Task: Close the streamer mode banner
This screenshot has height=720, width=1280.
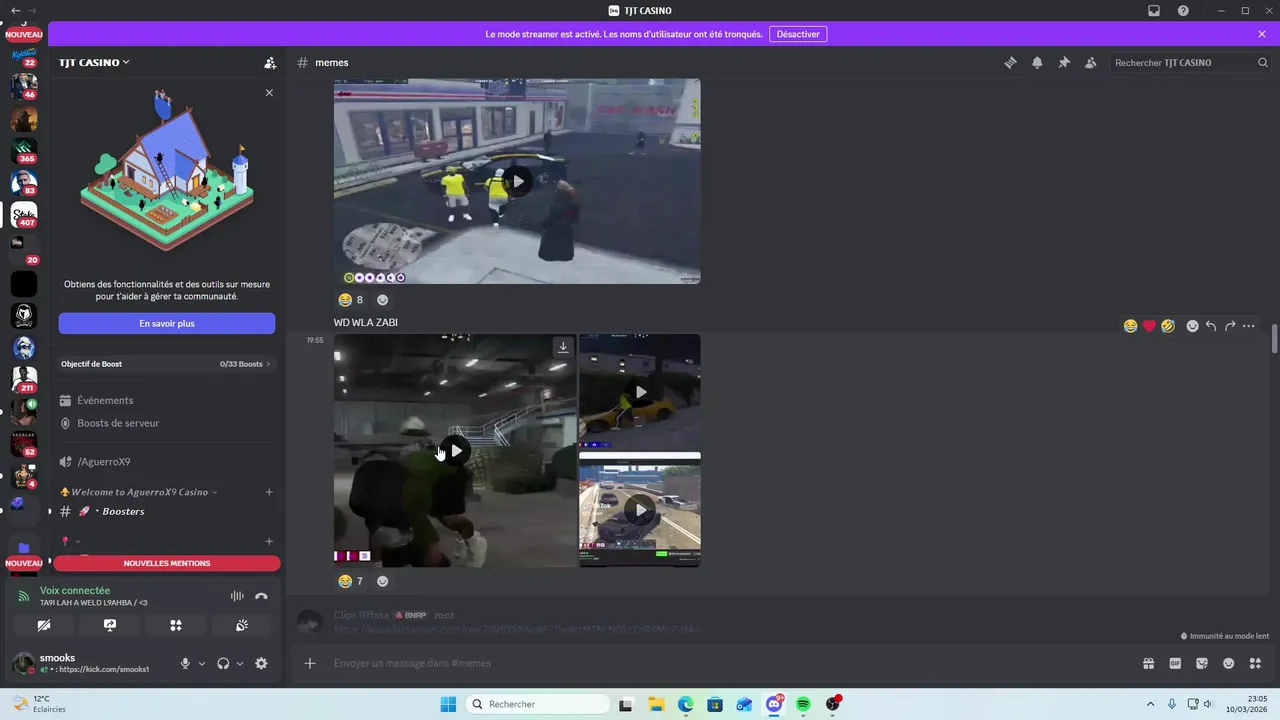Action: [x=1262, y=34]
